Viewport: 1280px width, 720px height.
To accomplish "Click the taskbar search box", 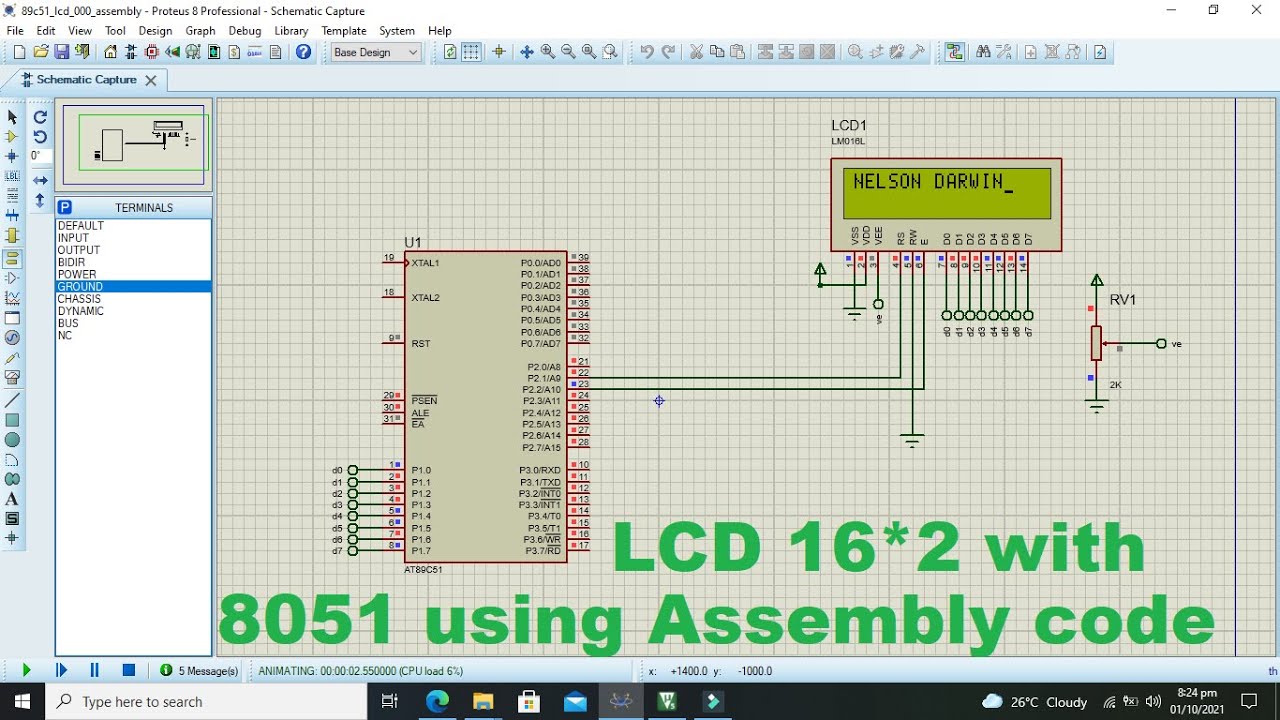I will coord(207,702).
